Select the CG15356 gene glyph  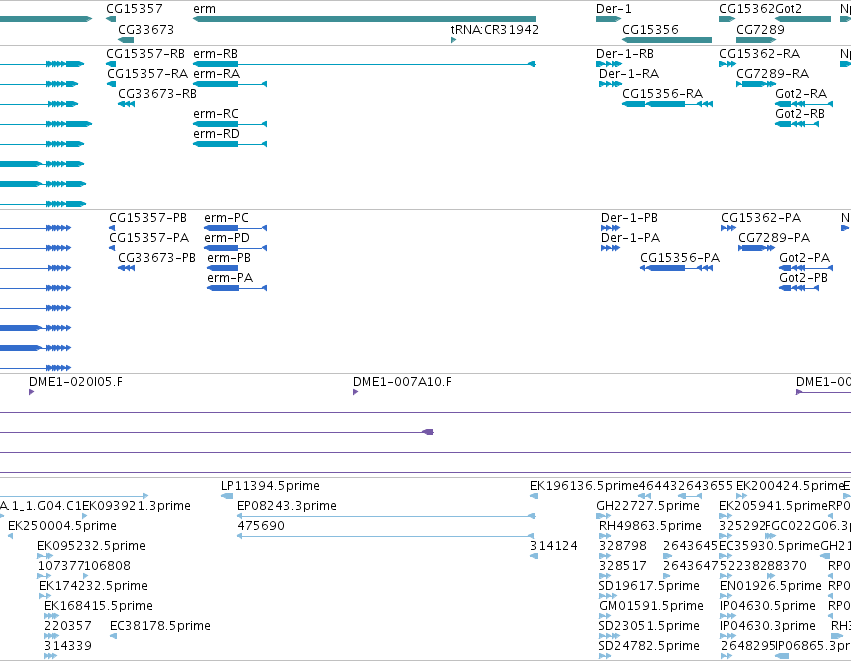(x=666, y=40)
